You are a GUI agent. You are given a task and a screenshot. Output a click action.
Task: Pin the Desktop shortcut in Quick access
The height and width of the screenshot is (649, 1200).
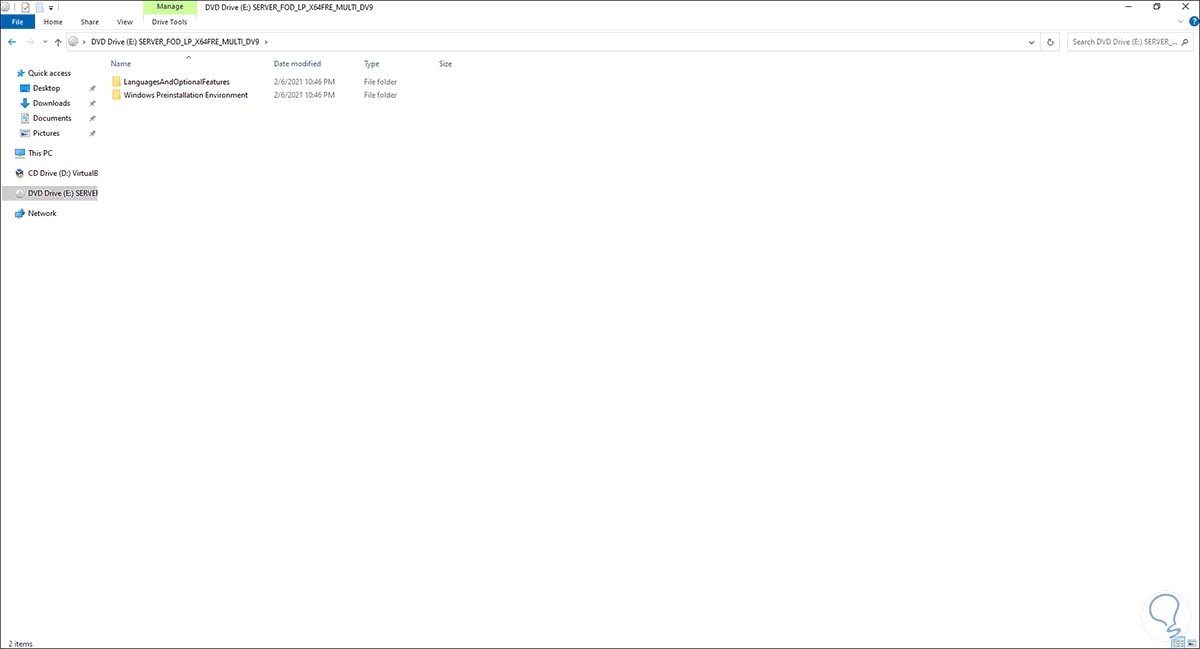coord(91,88)
